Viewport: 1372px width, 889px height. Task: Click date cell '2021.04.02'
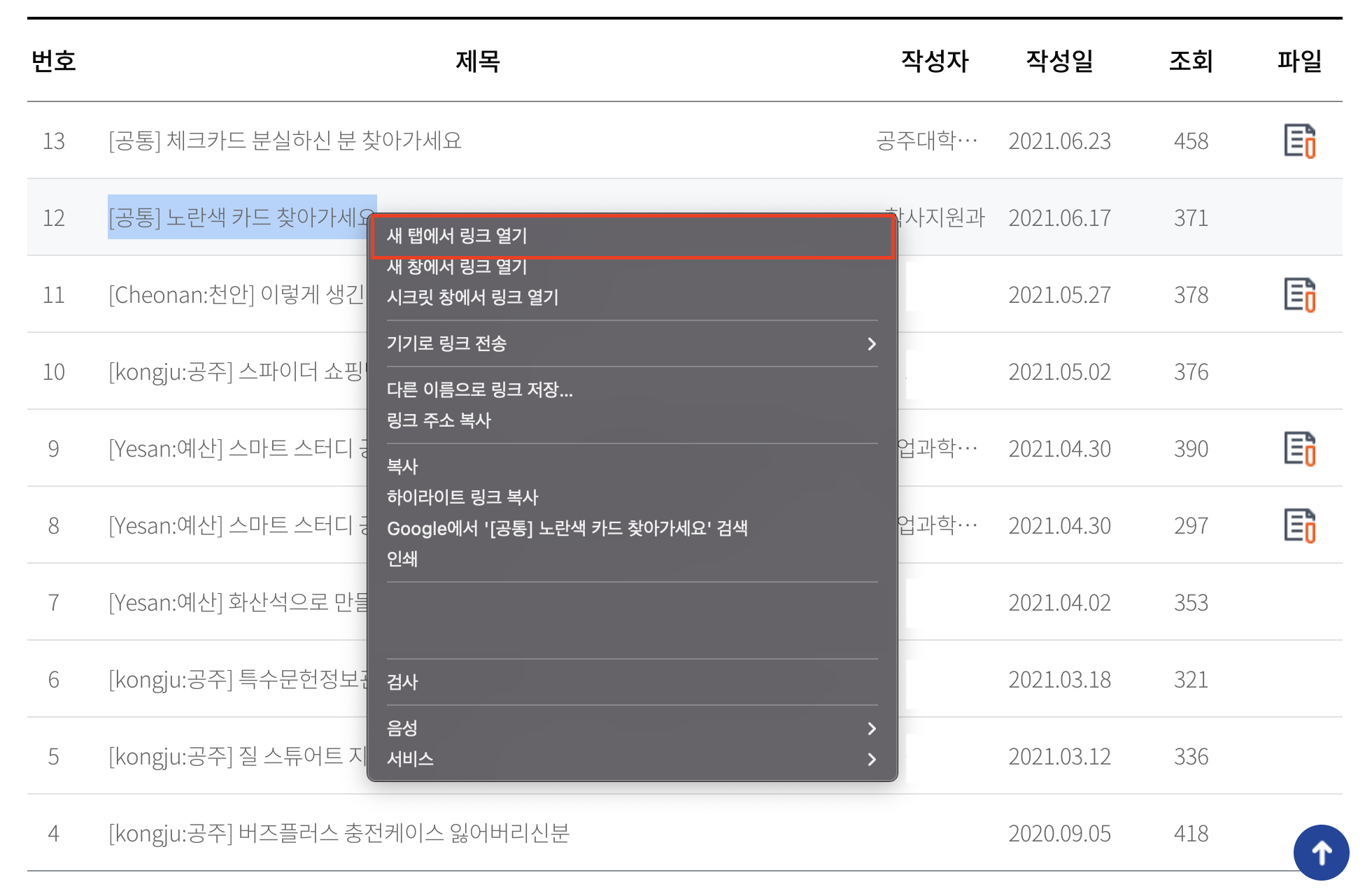click(x=1059, y=603)
